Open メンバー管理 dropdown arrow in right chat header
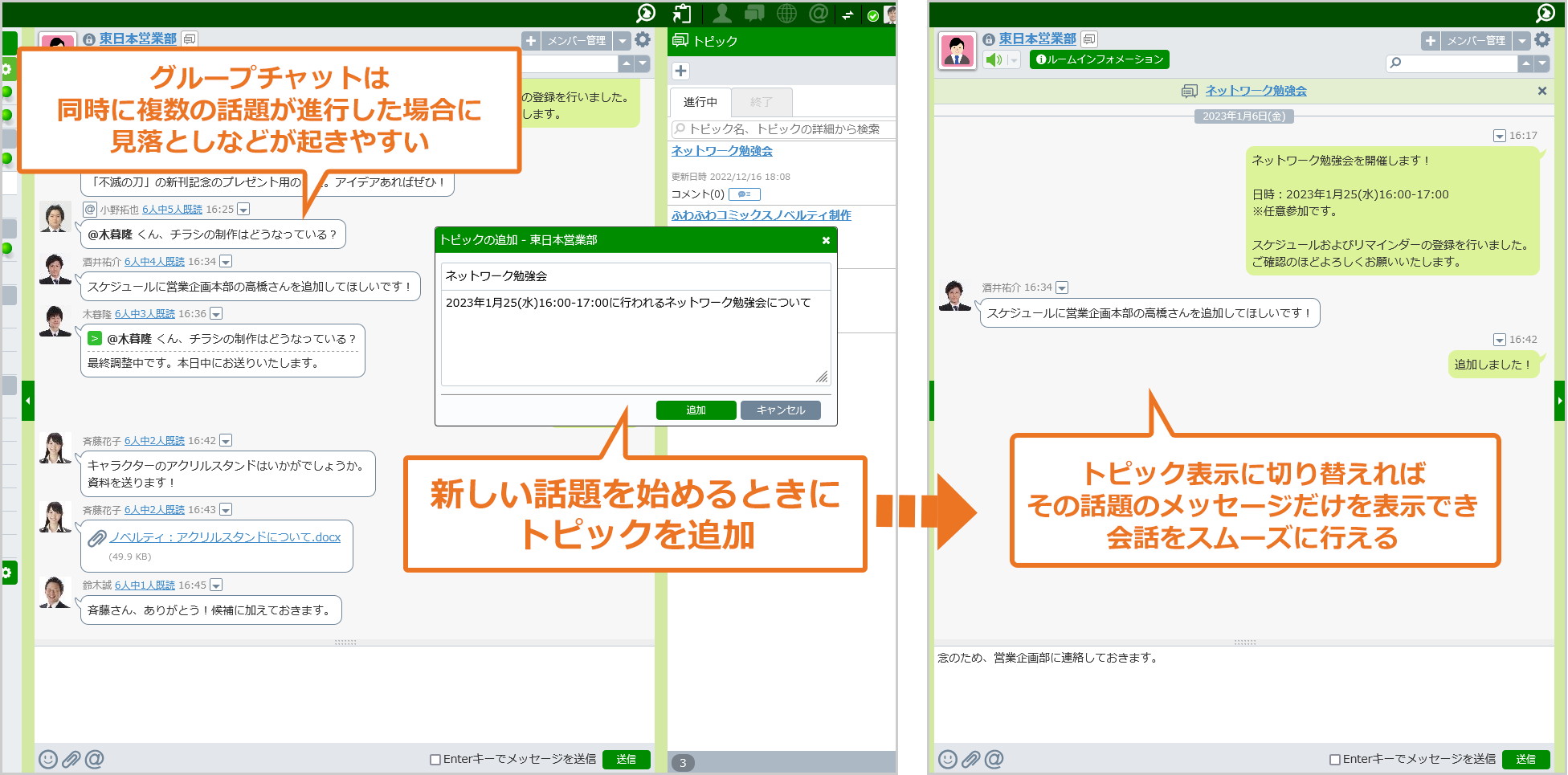 [x=1522, y=40]
